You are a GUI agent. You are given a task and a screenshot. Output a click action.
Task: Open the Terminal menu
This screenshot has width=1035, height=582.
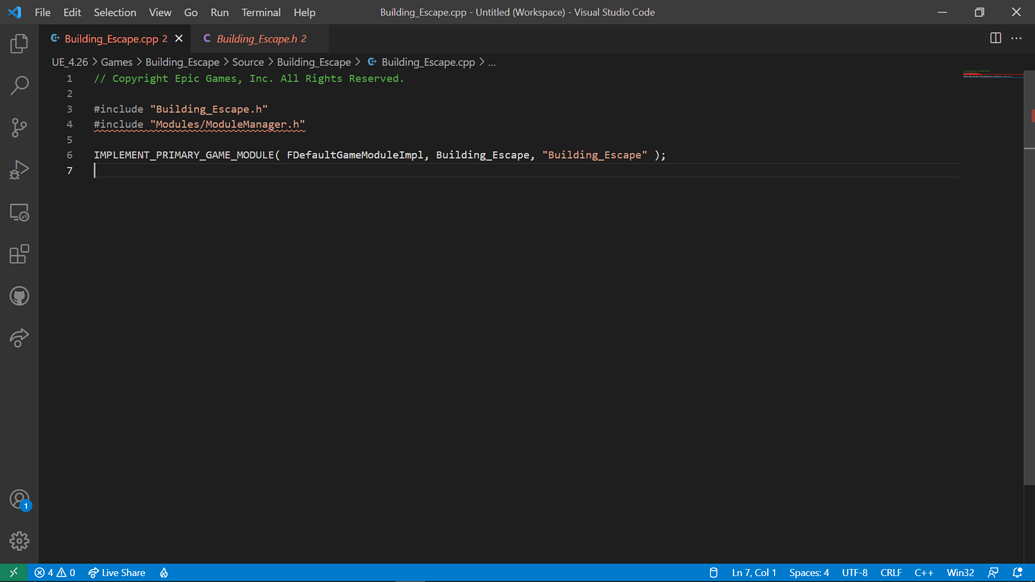[x=260, y=12]
